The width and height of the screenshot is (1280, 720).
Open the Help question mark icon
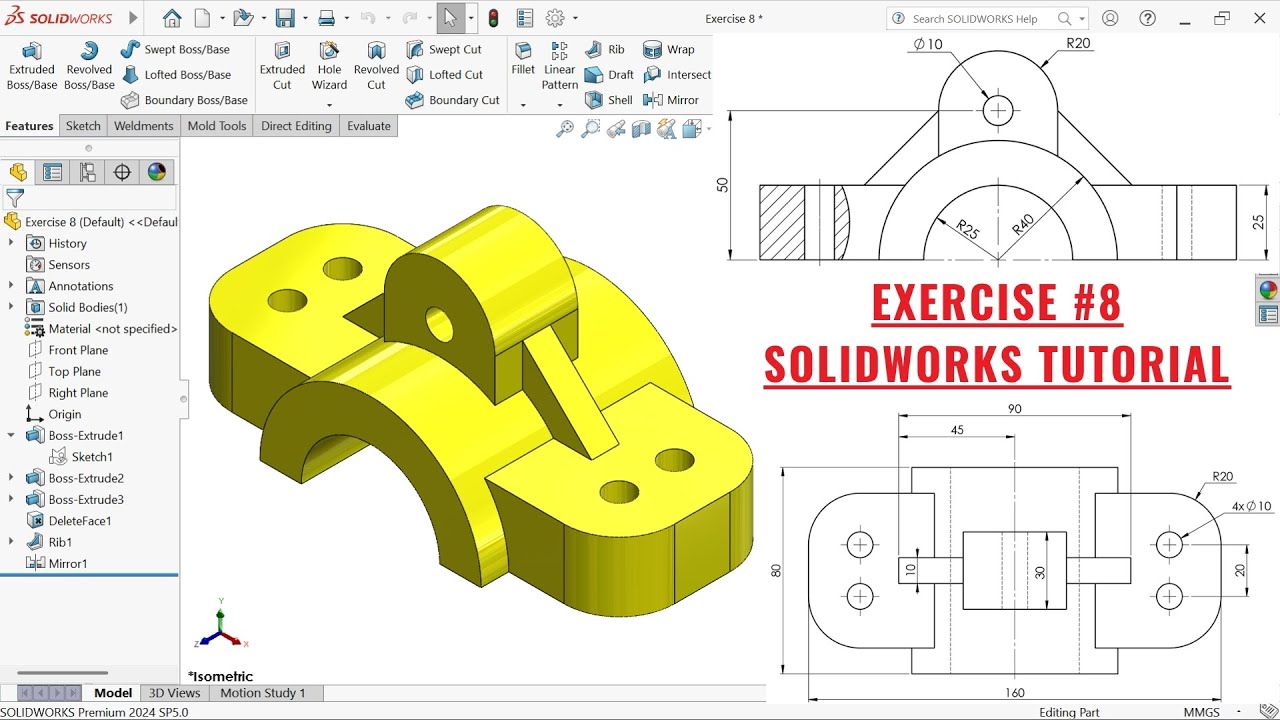point(1148,18)
